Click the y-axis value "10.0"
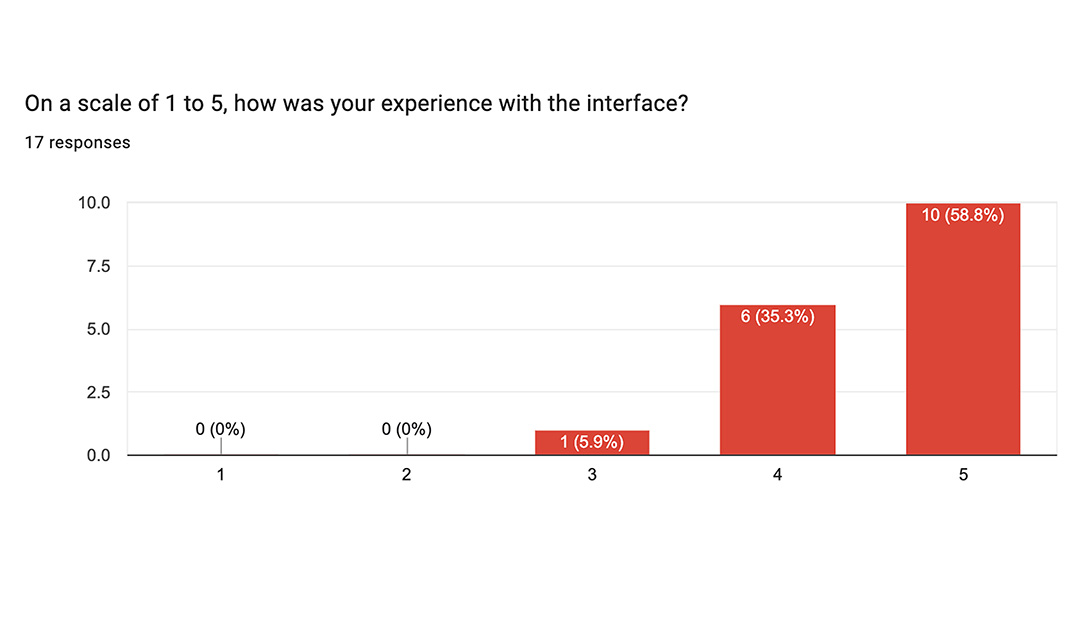The width and height of the screenshot is (1080, 630). pyautogui.click(x=94, y=203)
